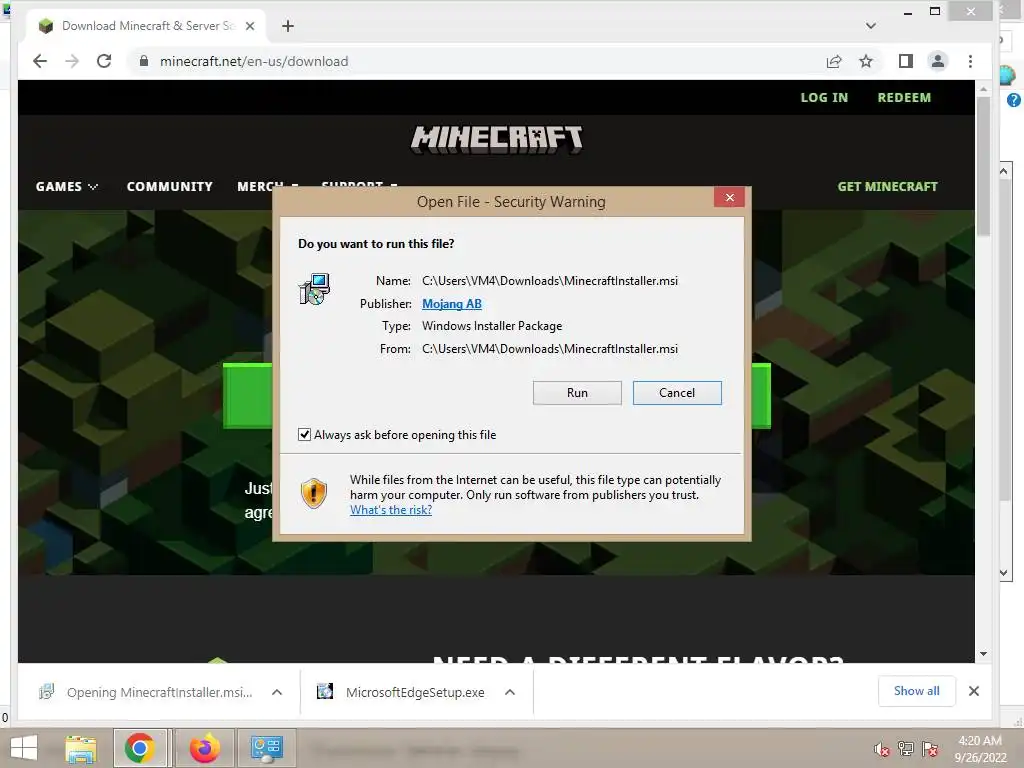Open File Explorer from taskbar

pyautogui.click(x=81, y=748)
